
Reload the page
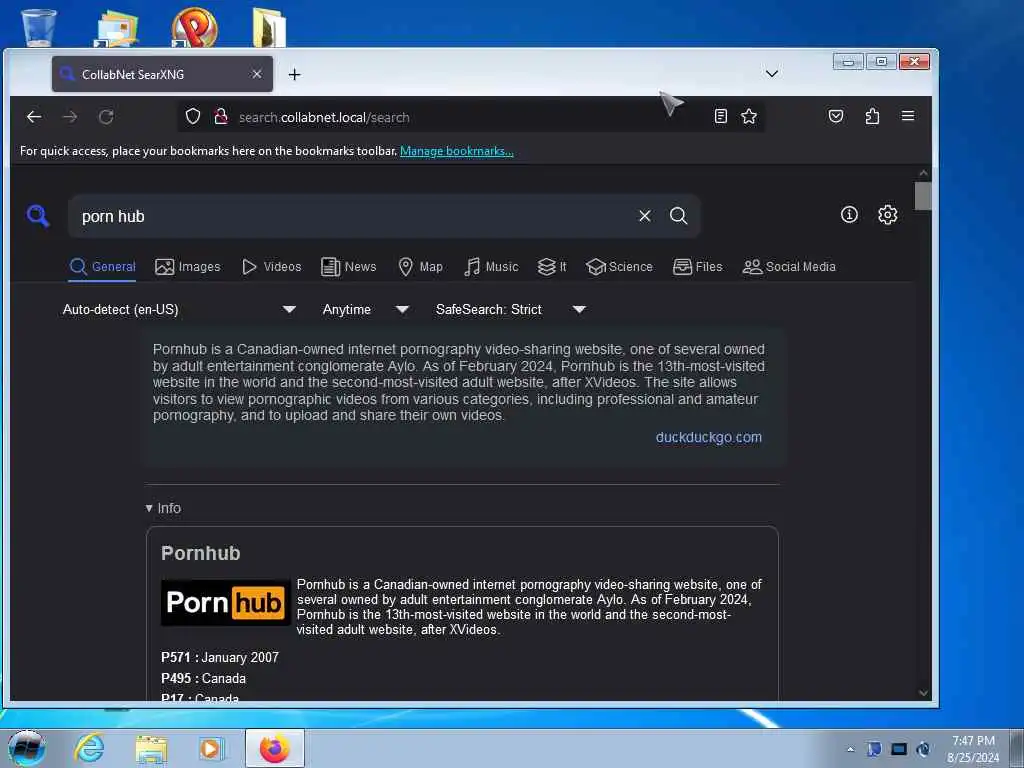point(106,117)
